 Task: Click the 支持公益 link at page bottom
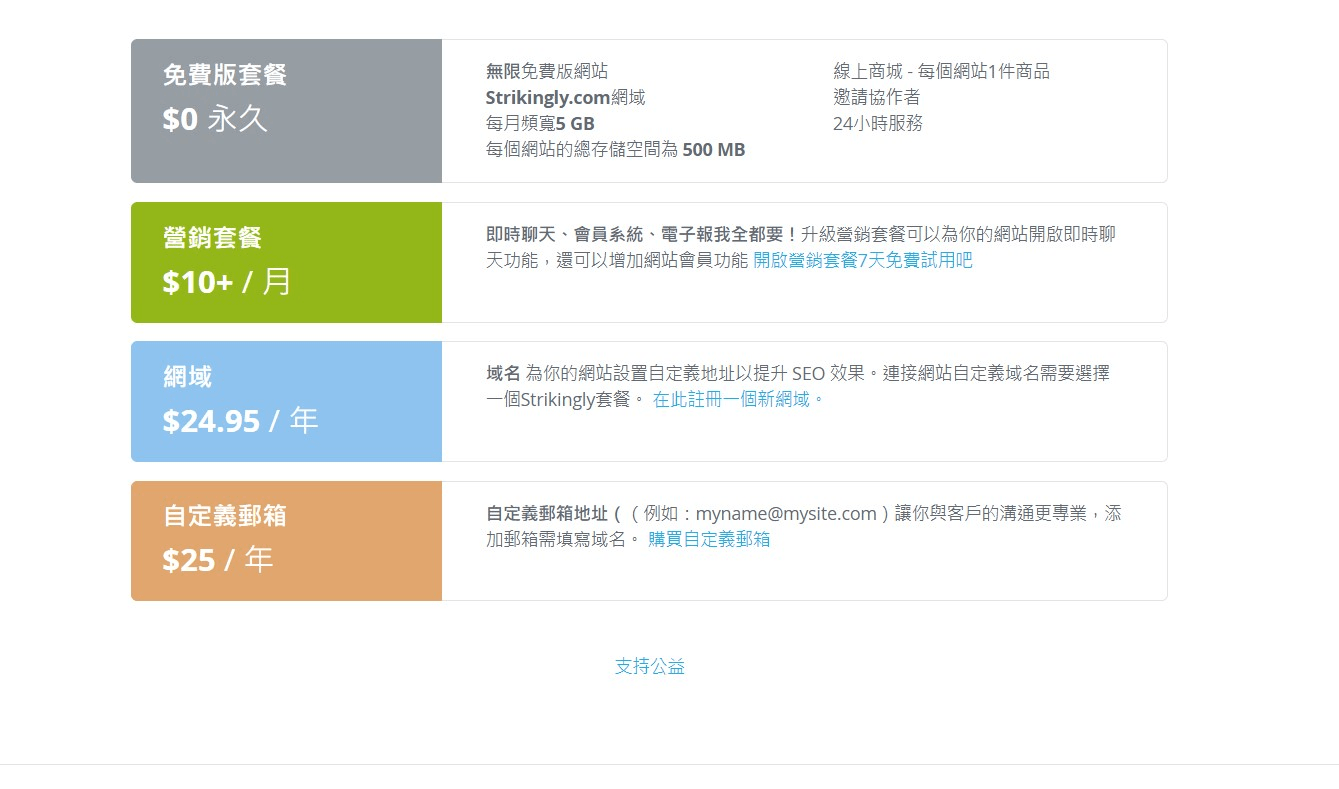click(649, 666)
